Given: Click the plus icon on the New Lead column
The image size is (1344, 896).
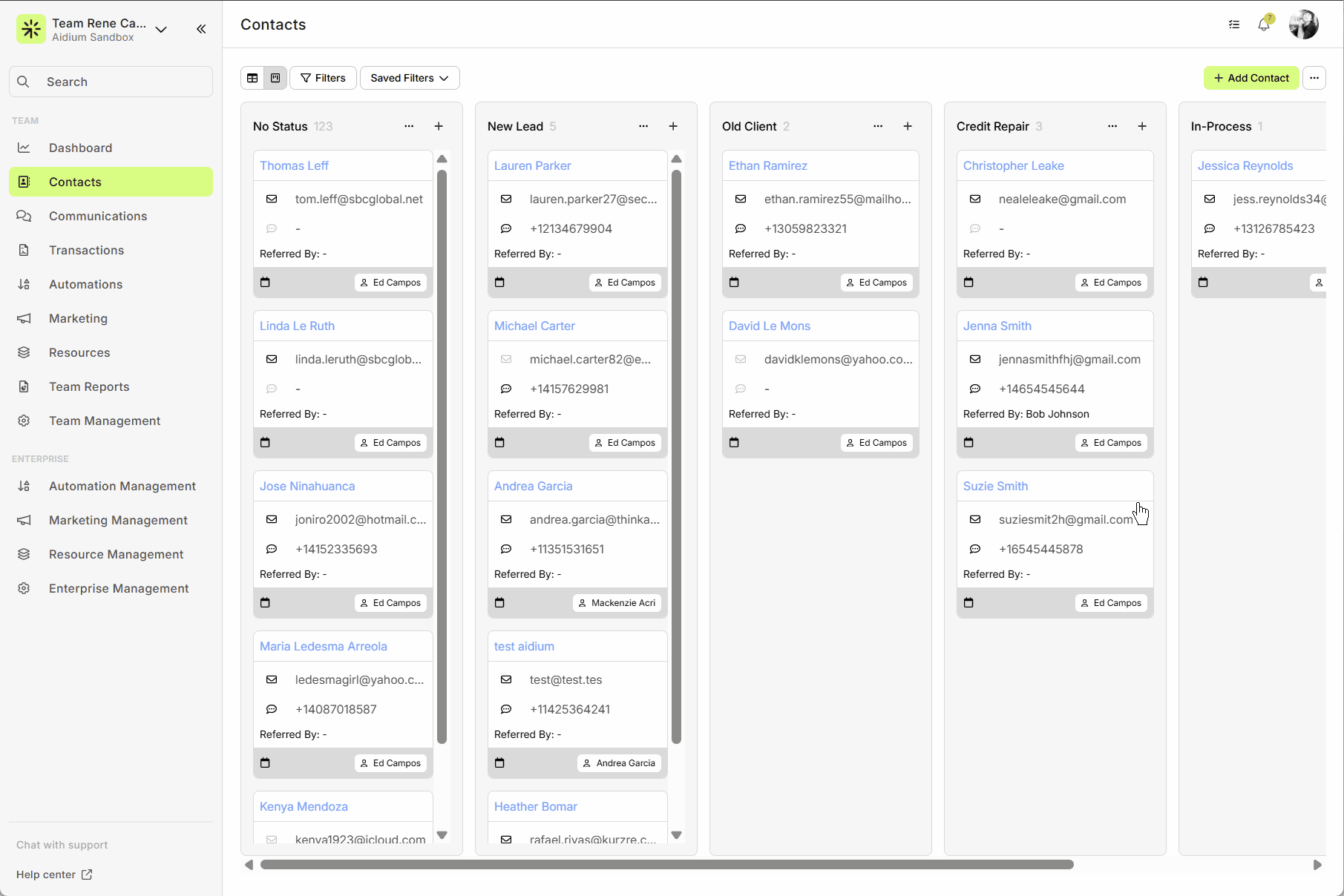Looking at the screenshot, I should (673, 126).
